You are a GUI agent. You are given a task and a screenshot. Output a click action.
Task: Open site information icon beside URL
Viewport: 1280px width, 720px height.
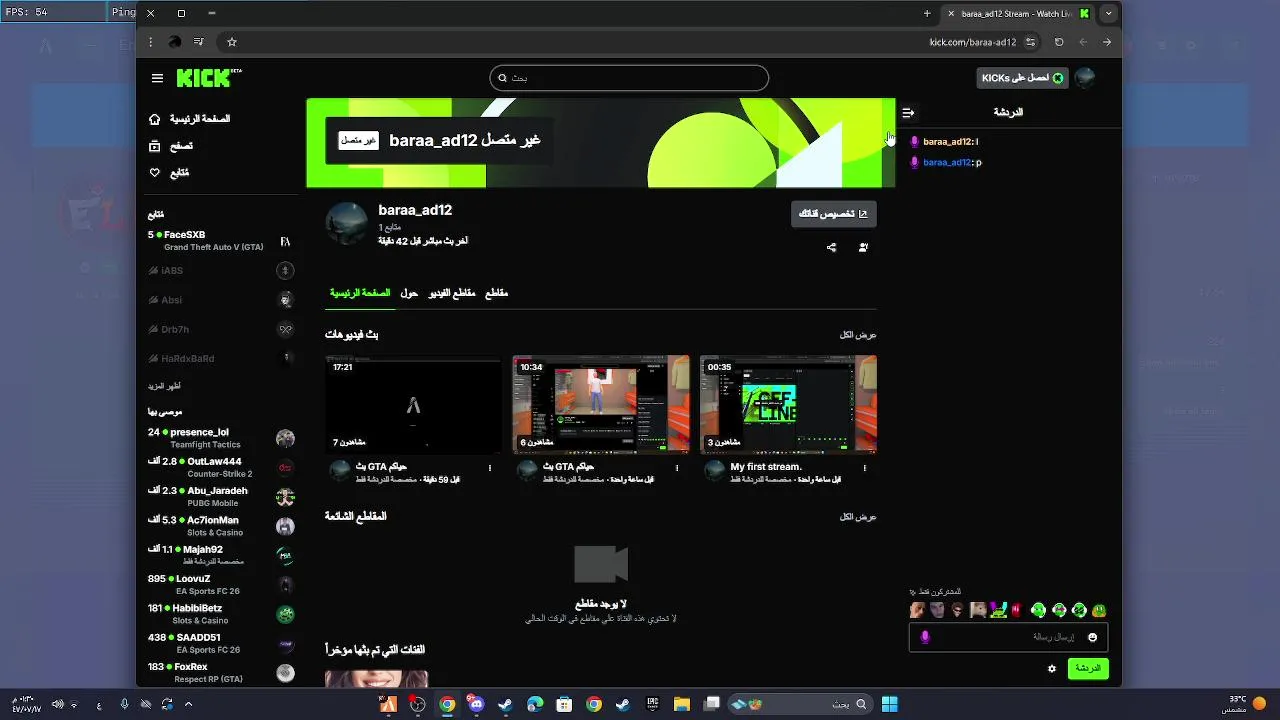point(1031,42)
